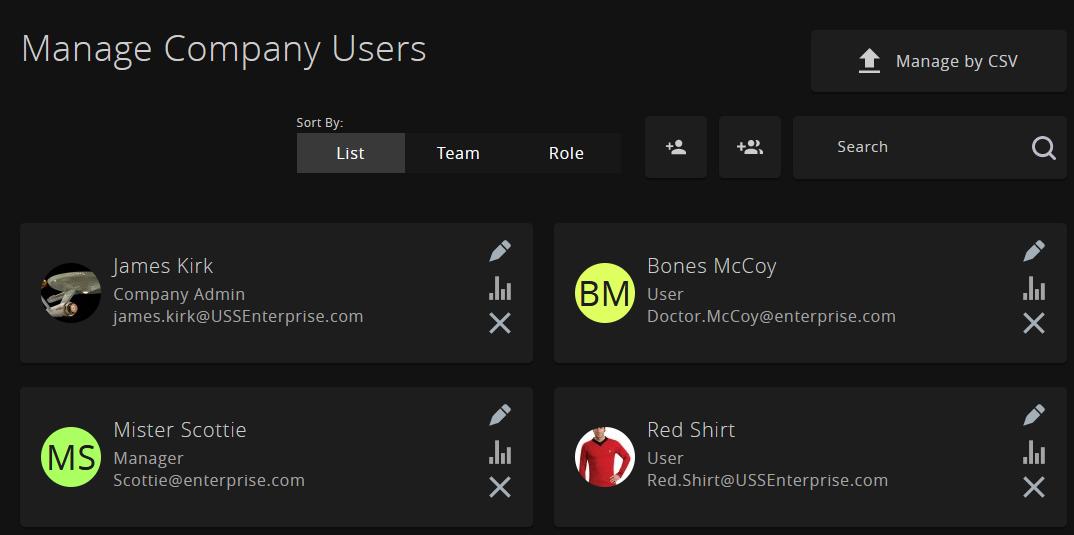Click User role under Bones McCoy

665,295
